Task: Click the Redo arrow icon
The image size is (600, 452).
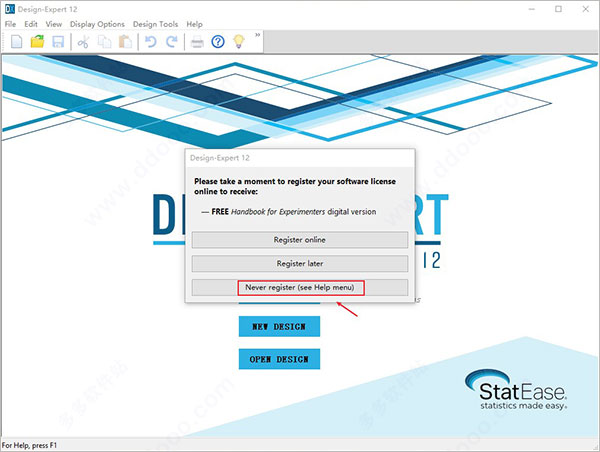Action: (171, 41)
